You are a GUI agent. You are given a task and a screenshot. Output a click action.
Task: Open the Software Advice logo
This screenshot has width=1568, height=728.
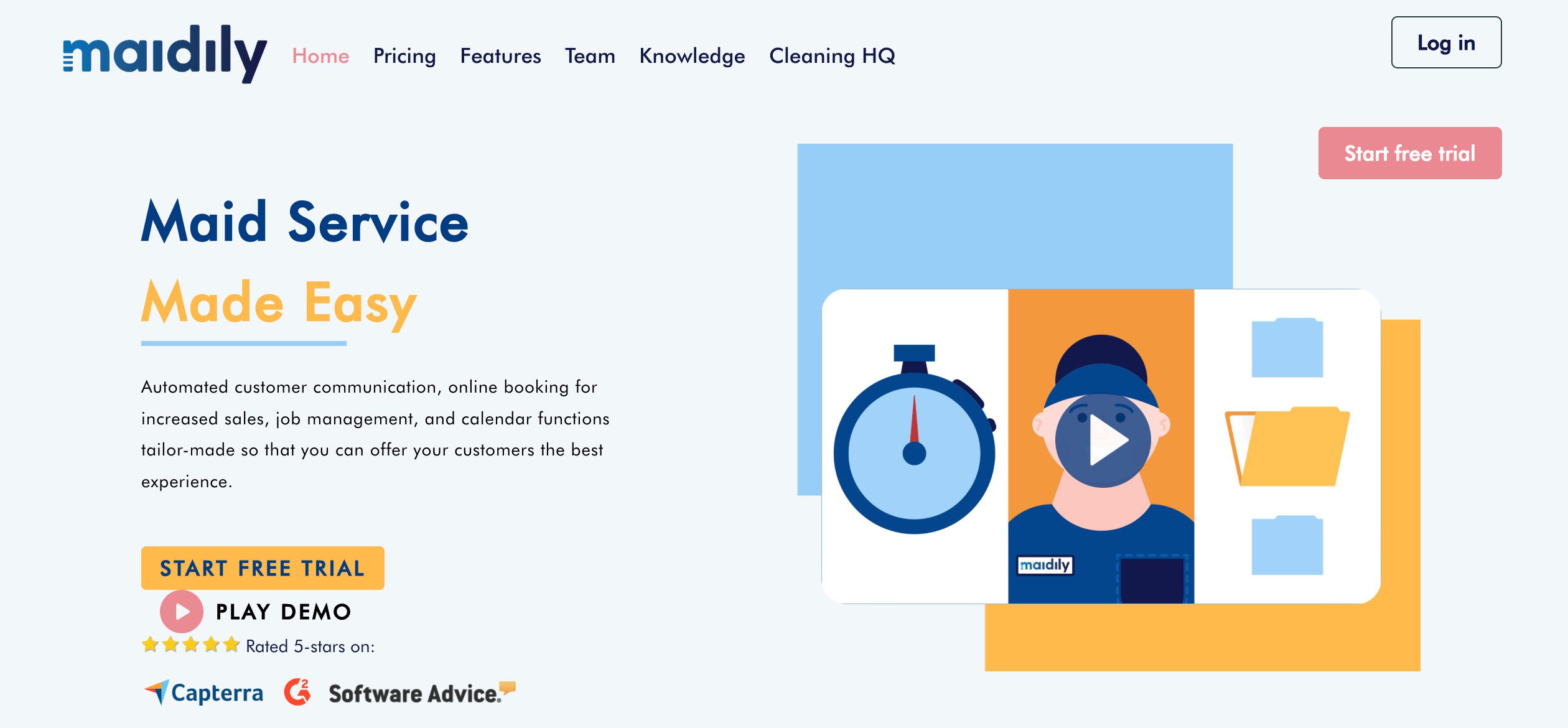[x=421, y=693]
